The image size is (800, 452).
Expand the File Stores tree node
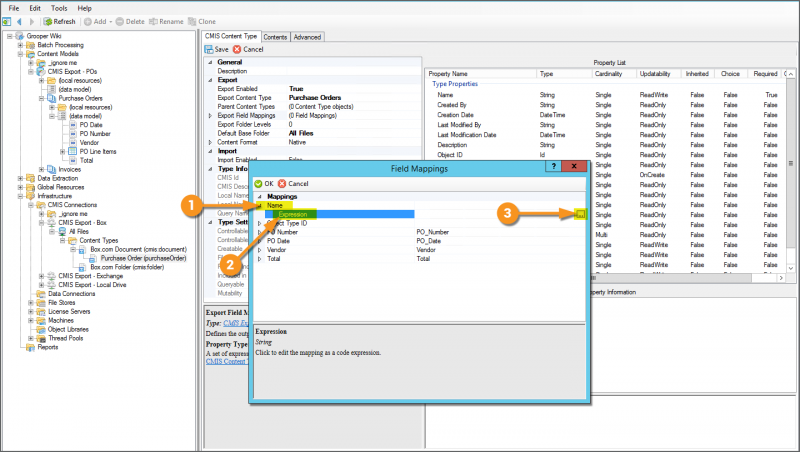pos(31,303)
